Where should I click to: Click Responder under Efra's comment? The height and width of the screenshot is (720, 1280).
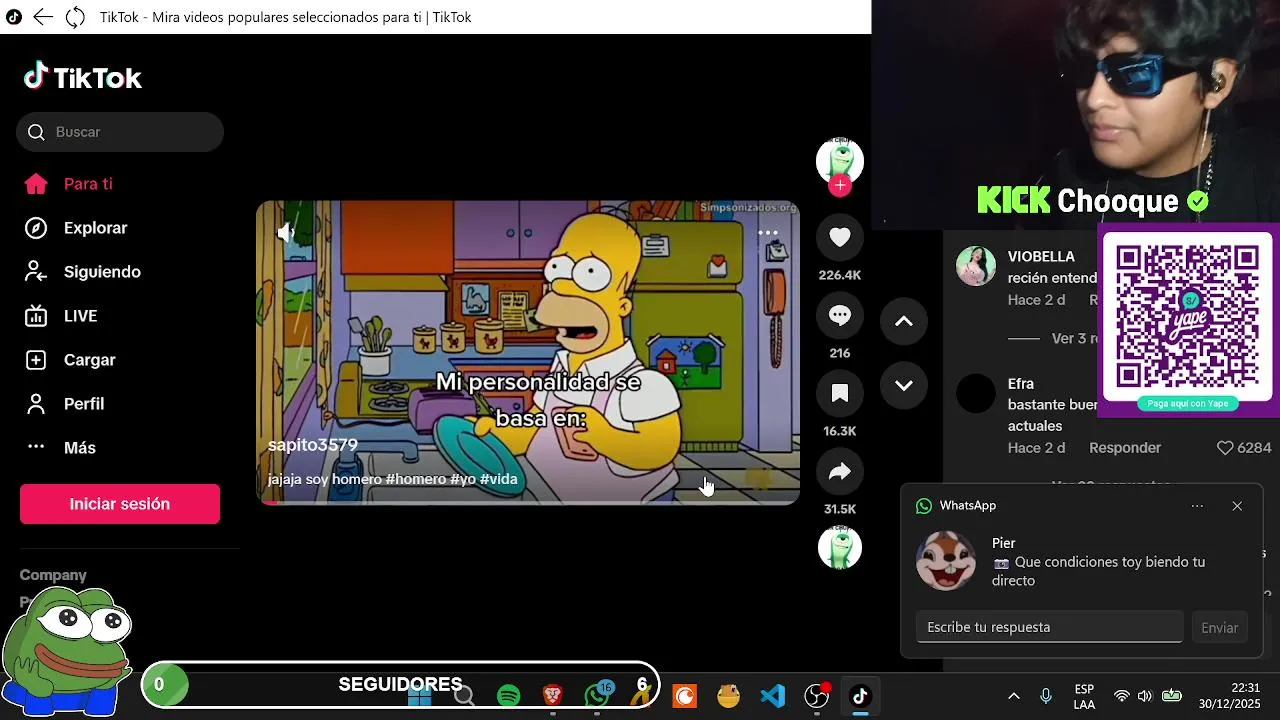1125,448
